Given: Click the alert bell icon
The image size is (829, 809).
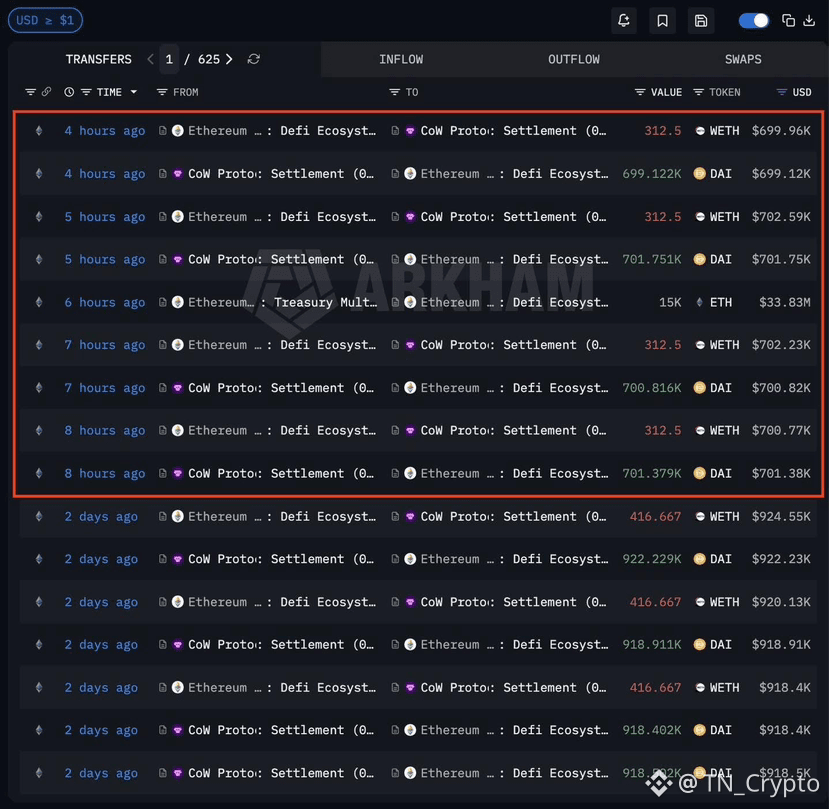Looking at the screenshot, I should point(623,21).
